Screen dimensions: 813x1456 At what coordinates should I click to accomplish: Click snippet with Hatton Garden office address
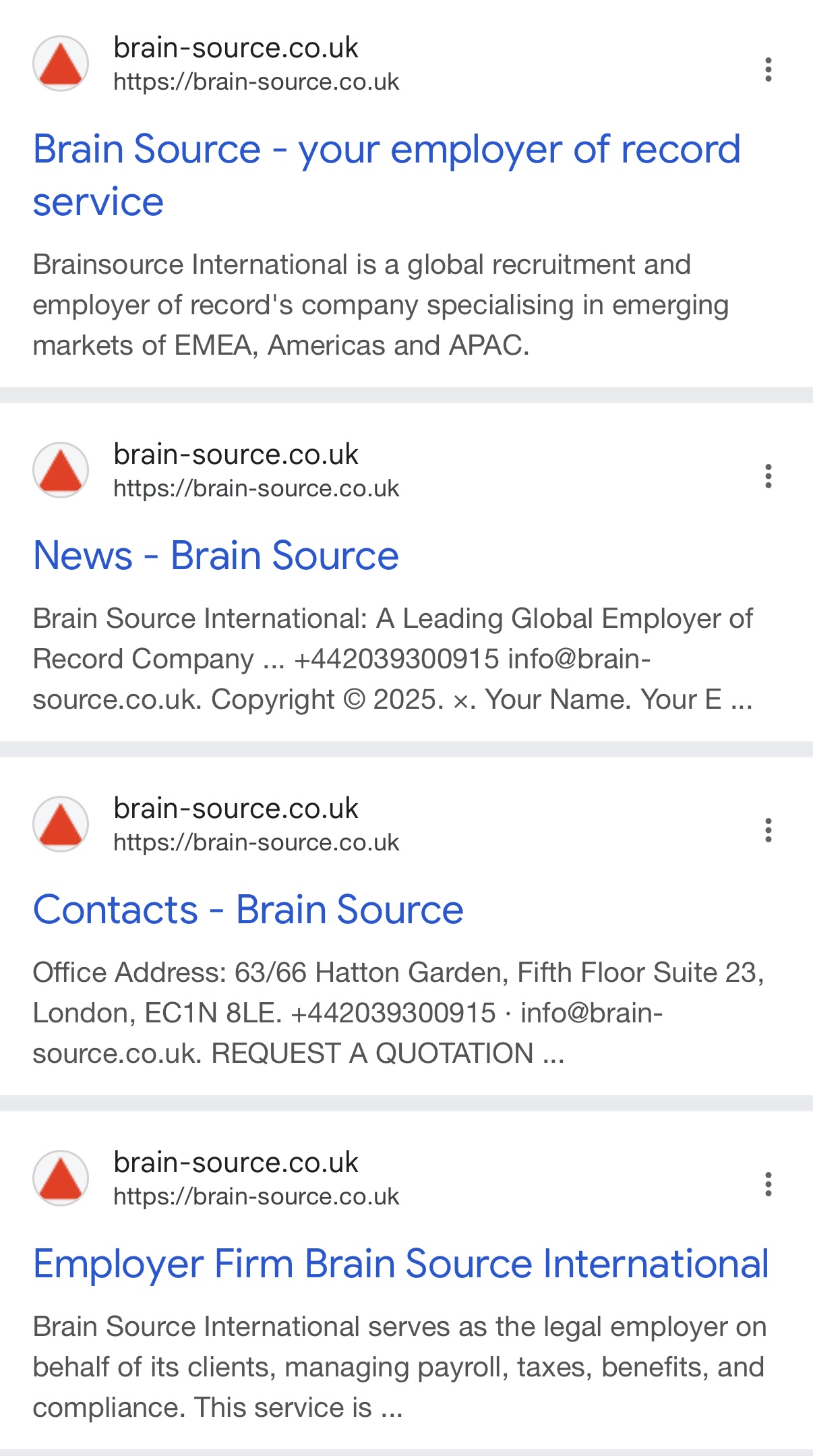(398, 1013)
